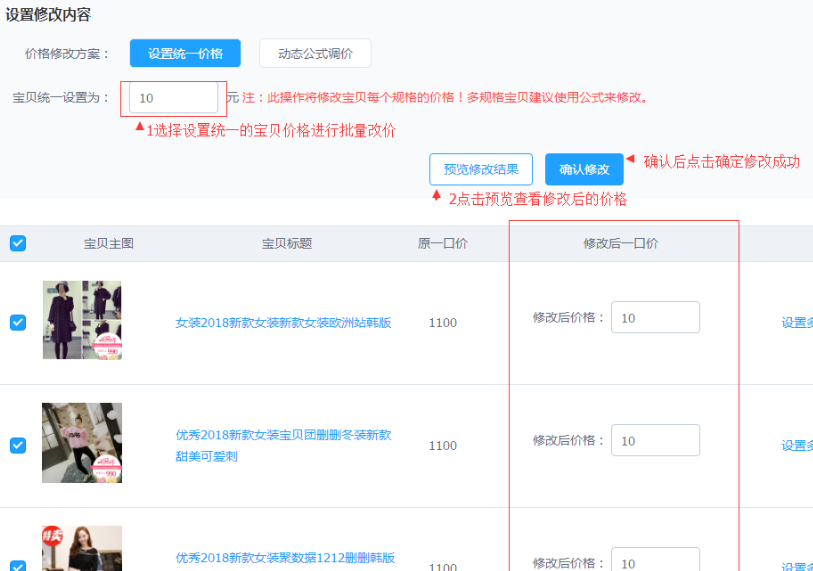Open product link 女装2018新款女装新款女装欧洲站韩版

[x=283, y=323]
